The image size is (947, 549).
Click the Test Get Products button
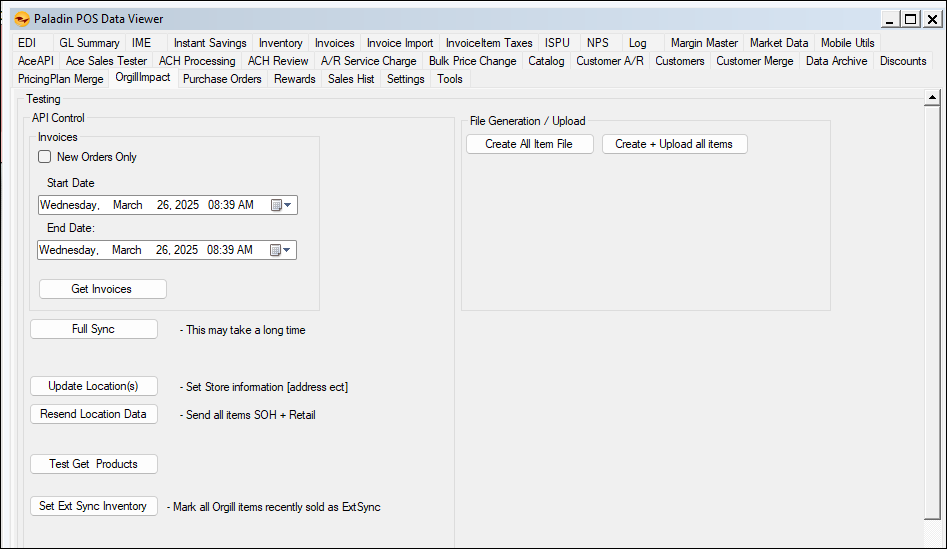[x=94, y=464]
